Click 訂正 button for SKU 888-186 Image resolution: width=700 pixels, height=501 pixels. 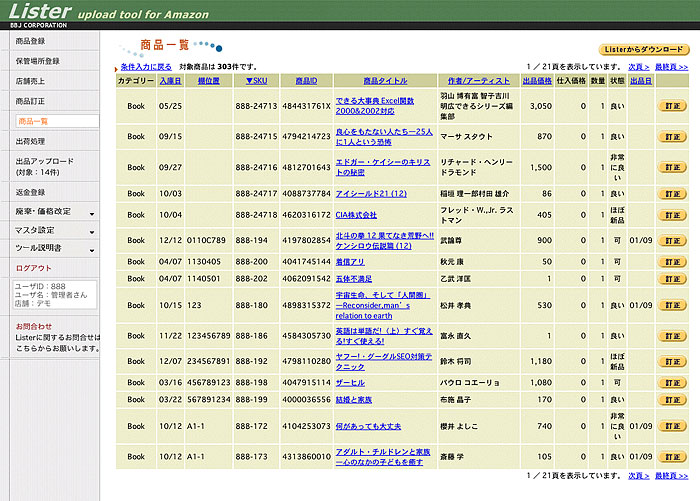pyautogui.click(x=672, y=336)
